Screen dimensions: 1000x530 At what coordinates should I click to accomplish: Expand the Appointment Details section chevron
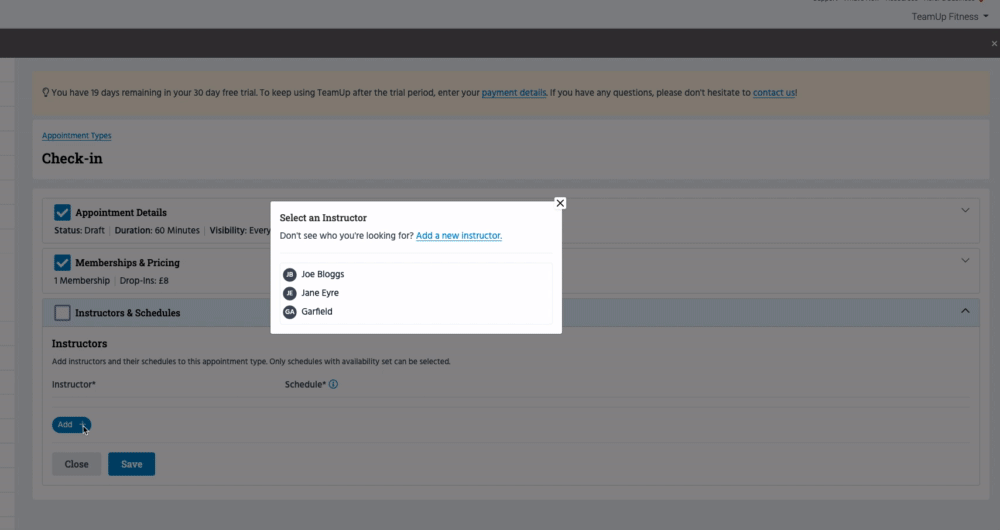pos(965,211)
